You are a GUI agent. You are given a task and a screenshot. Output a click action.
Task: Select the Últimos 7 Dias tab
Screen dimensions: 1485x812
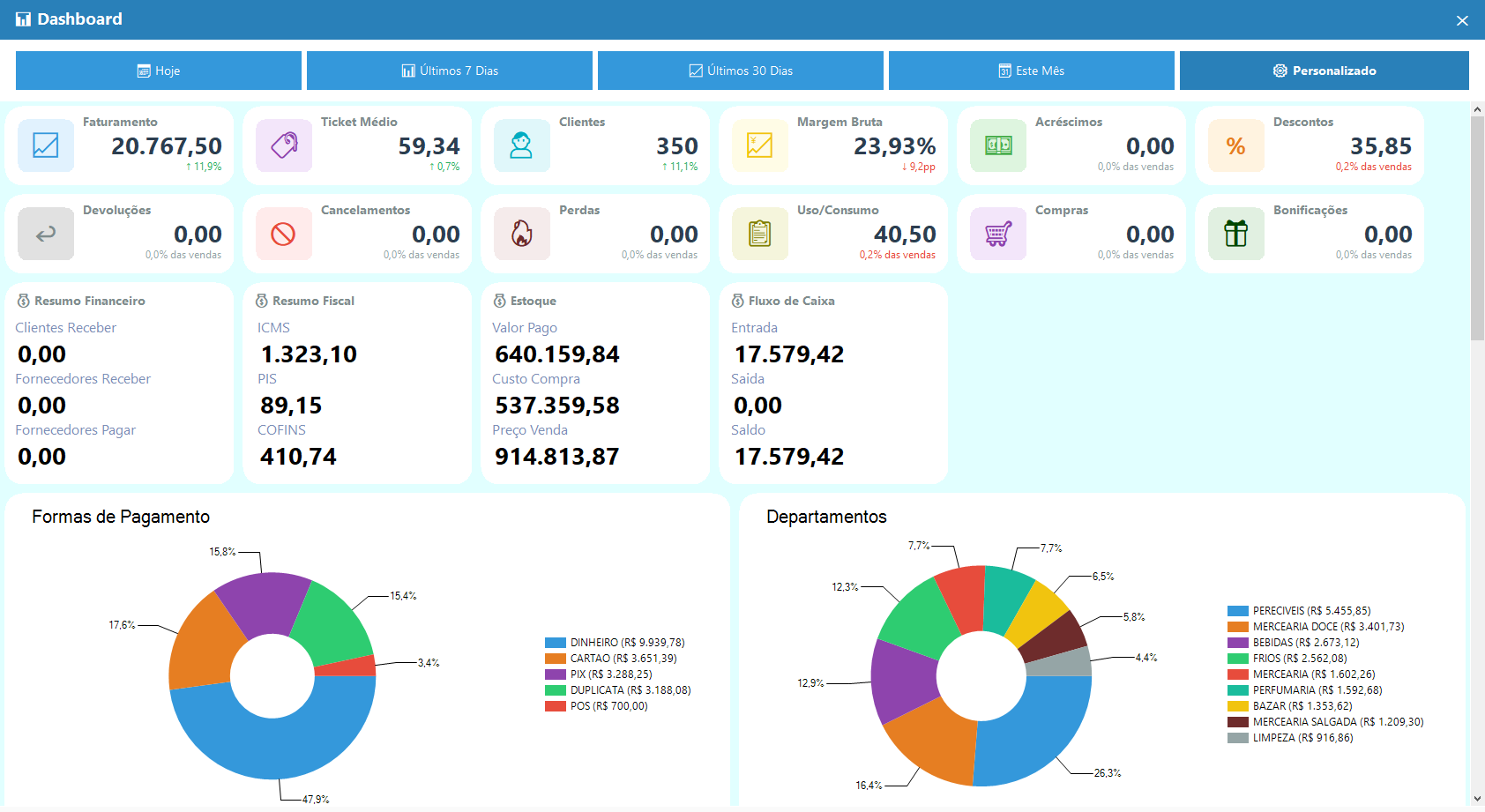click(450, 71)
